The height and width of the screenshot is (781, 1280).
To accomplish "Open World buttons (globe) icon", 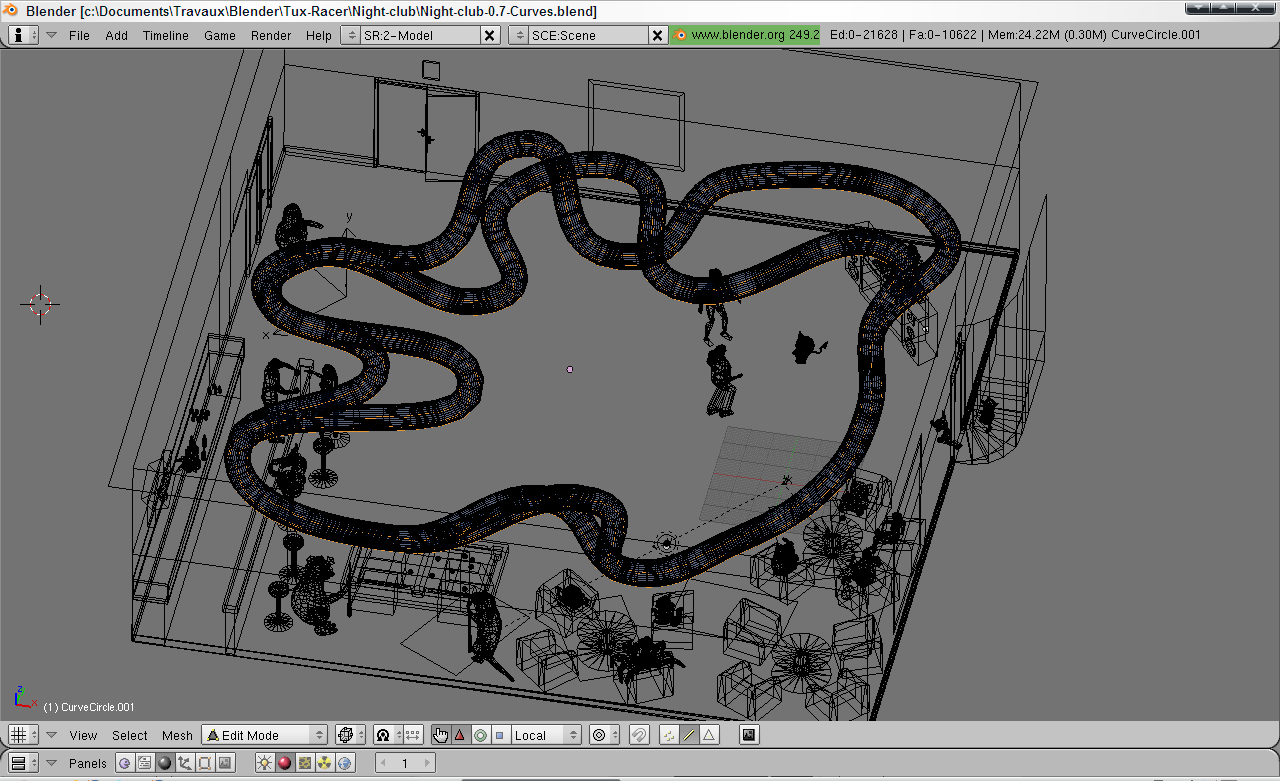I will [345, 763].
